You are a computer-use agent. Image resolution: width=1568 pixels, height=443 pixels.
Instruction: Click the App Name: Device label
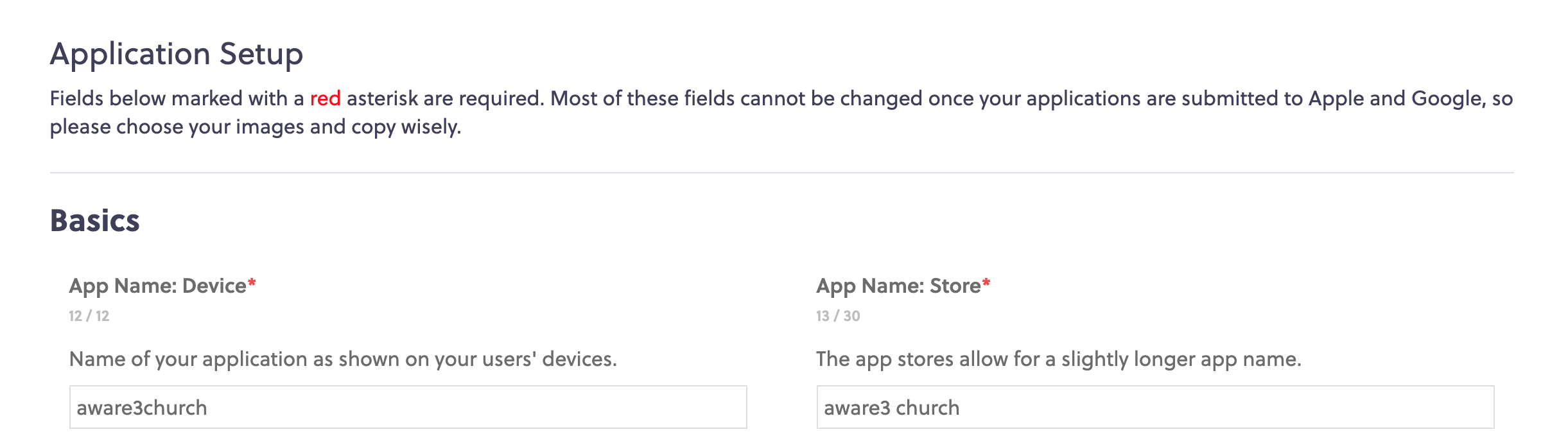click(157, 286)
